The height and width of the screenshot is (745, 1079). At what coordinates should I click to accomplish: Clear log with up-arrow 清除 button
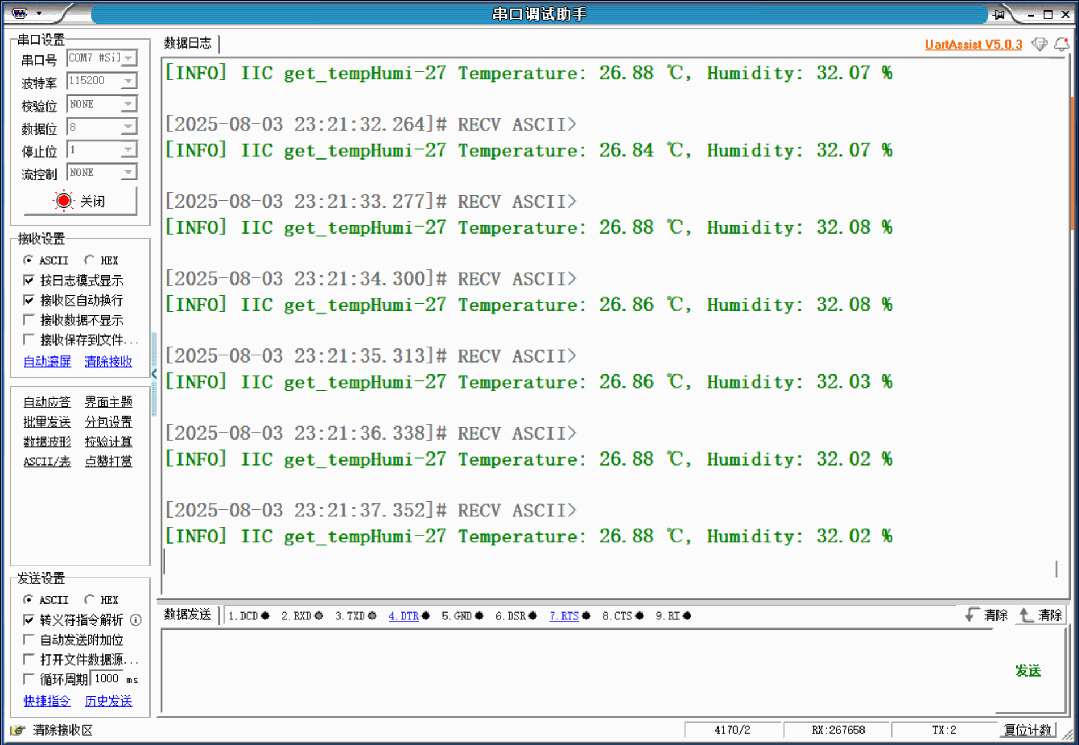(1040, 615)
